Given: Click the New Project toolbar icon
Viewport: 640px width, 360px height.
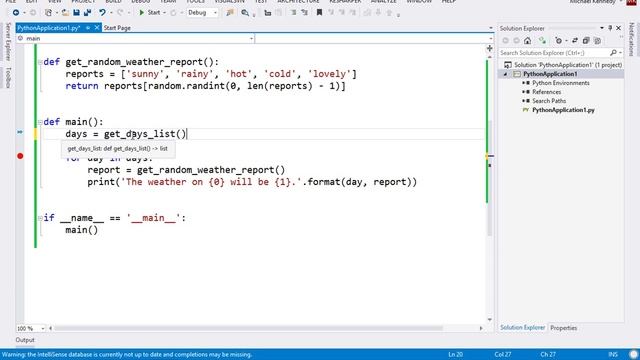Looking at the screenshot, I should point(49,13).
